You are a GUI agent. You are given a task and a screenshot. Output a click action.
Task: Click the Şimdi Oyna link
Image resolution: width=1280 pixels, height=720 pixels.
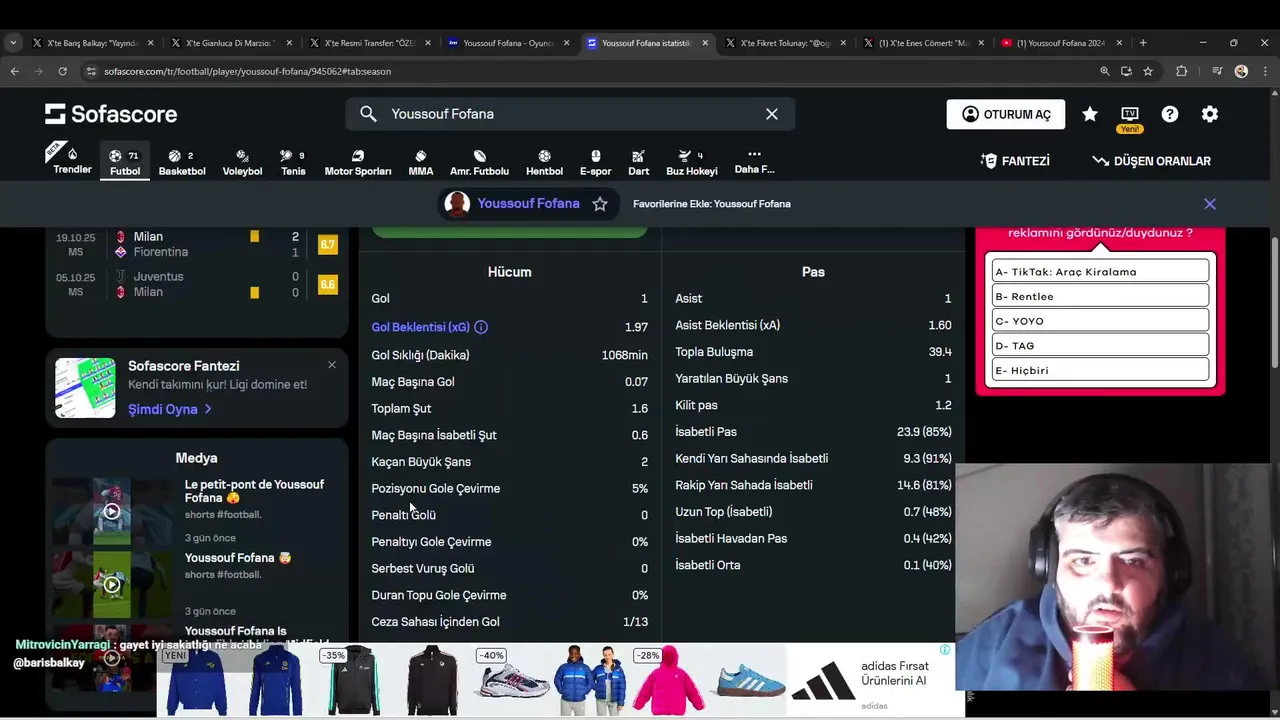(x=170, y=409)
